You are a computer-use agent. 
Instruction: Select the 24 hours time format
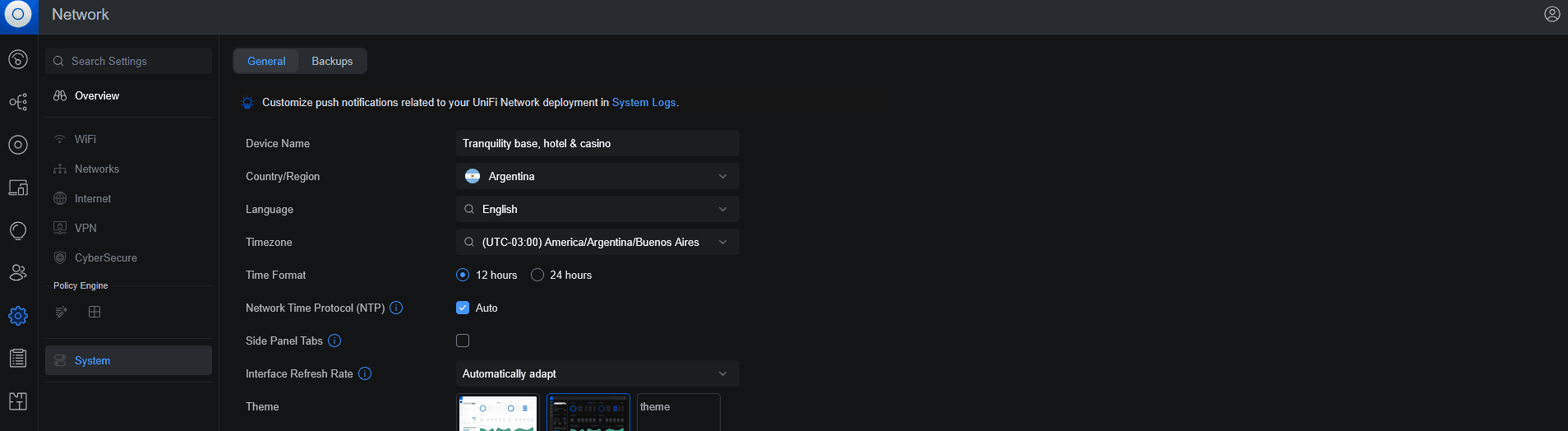point(537,275)
